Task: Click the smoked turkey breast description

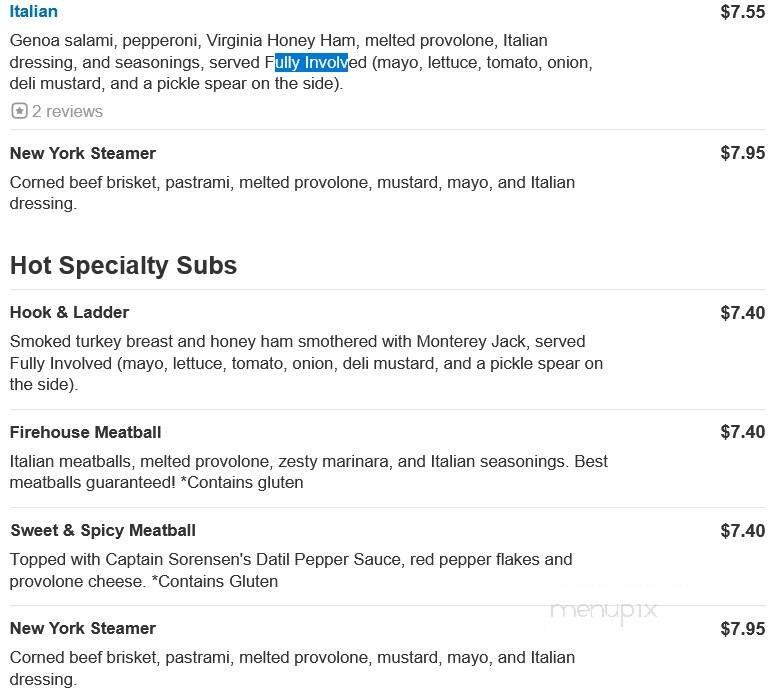Action: [297, 341]
